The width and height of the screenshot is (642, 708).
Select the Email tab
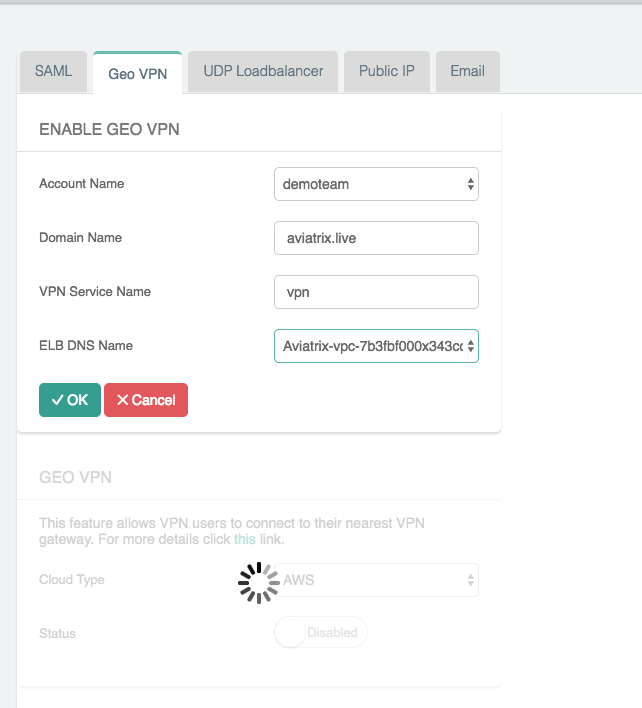point(467,72)
